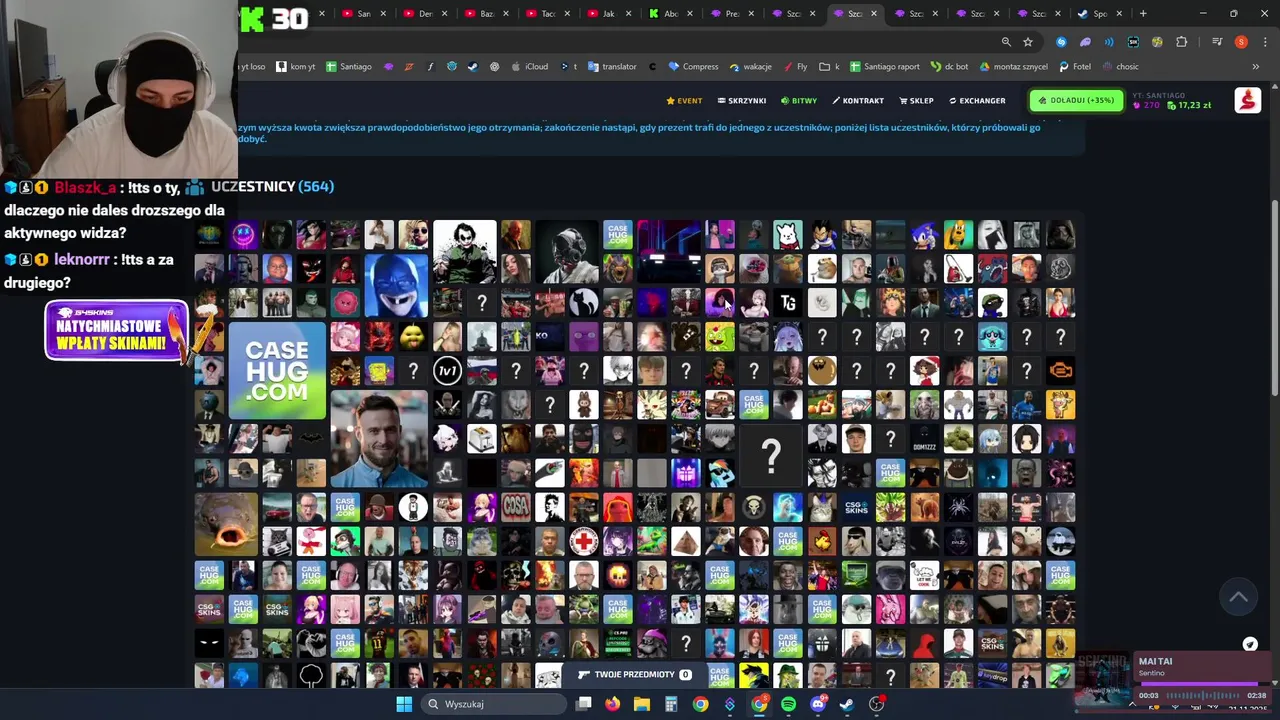Image resolution: width=1280 pixels, height=720 pixels.
Task: Click the purple smiley face avatar
Action: click(243, 235)
